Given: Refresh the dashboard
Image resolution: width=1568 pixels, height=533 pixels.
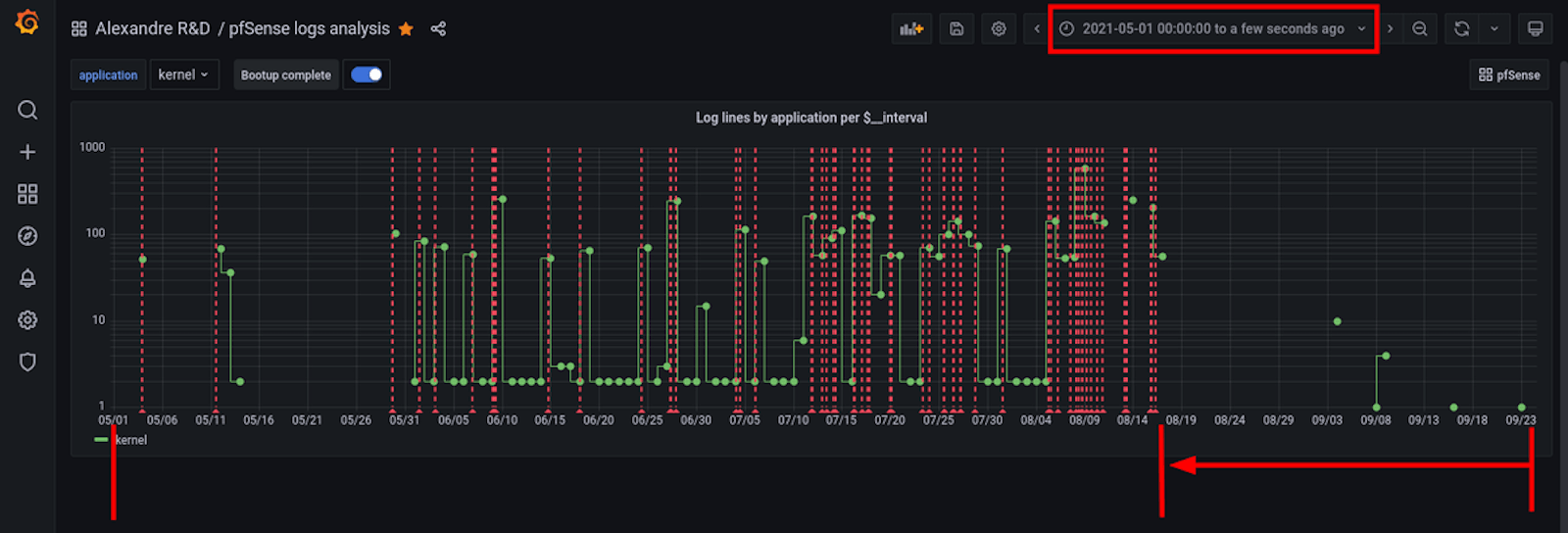Looking at the screenshot, I should click(x=1461, y=29).
